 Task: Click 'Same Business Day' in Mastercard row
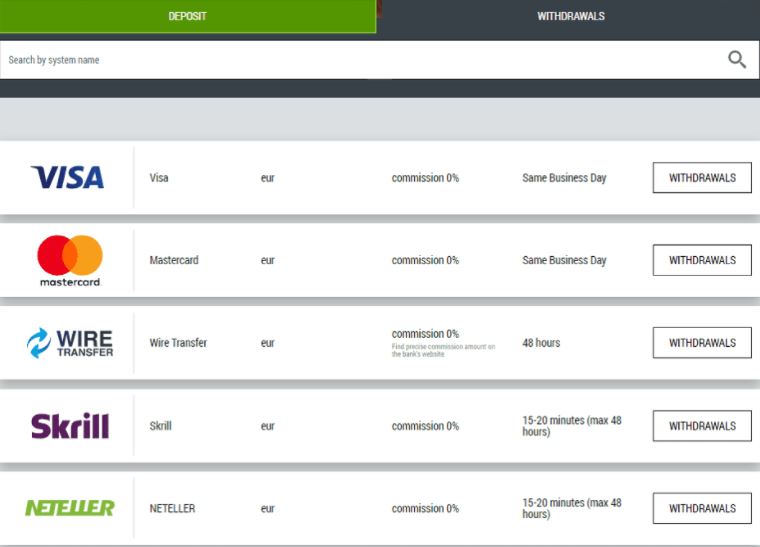564,261
